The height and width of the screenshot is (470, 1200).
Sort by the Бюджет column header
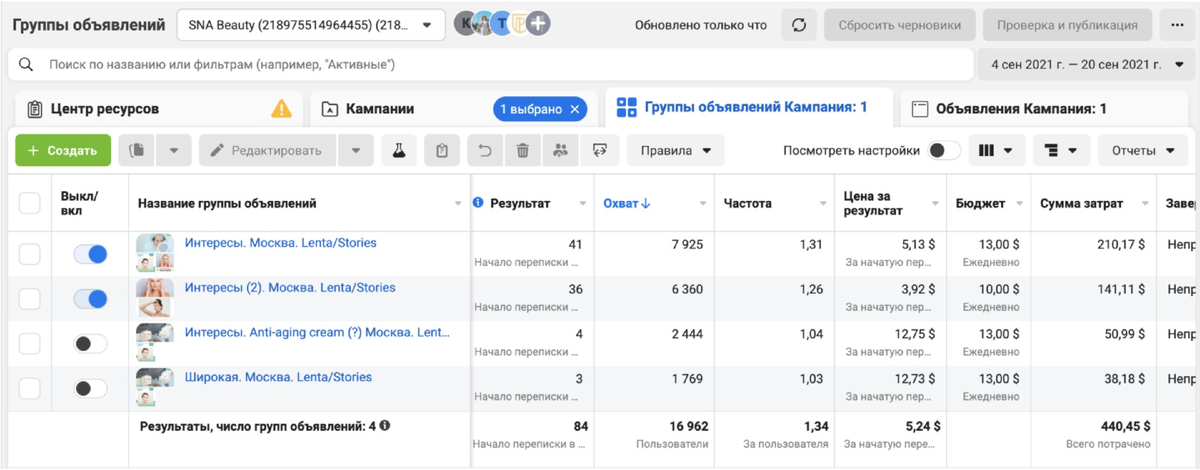[x=980, y=203]
